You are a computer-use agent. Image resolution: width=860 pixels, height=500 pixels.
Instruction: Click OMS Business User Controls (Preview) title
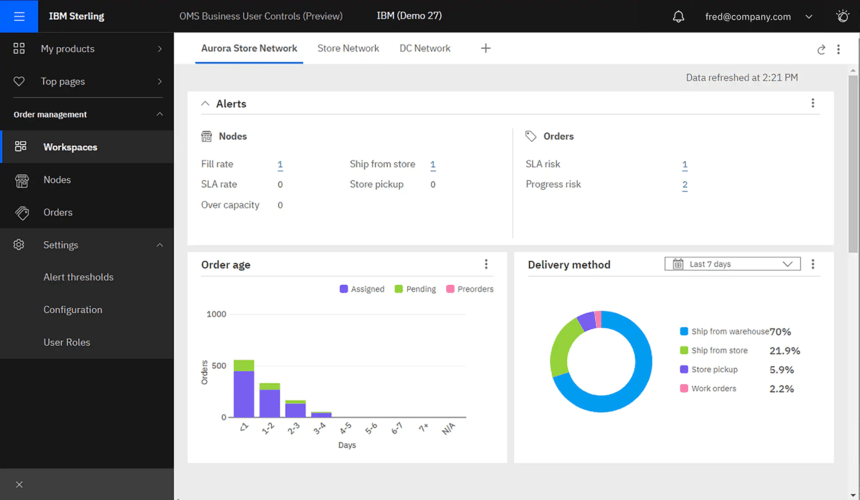pyautogui.click(x=261, y=16)
